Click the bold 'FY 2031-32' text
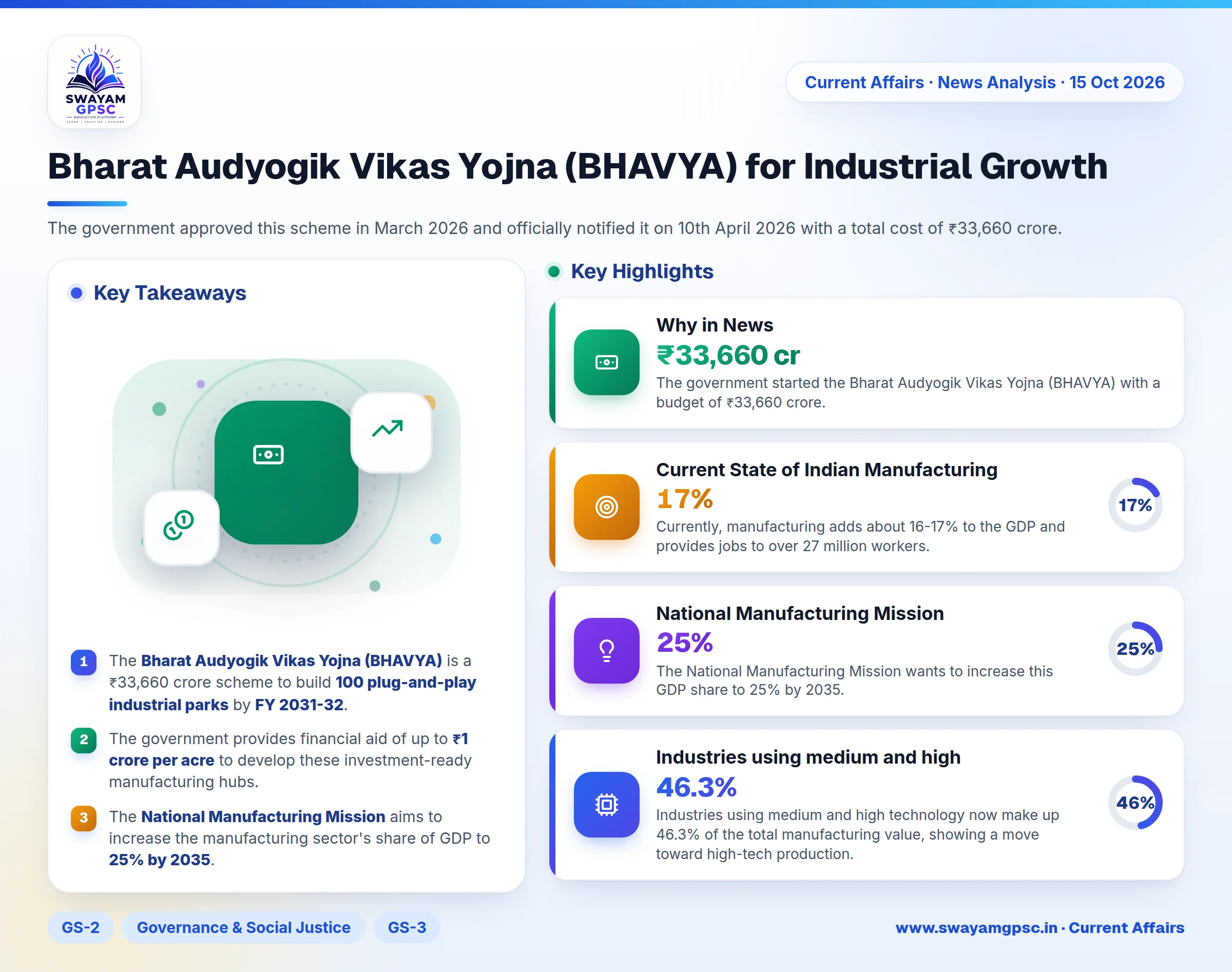 tap(299, 705)
